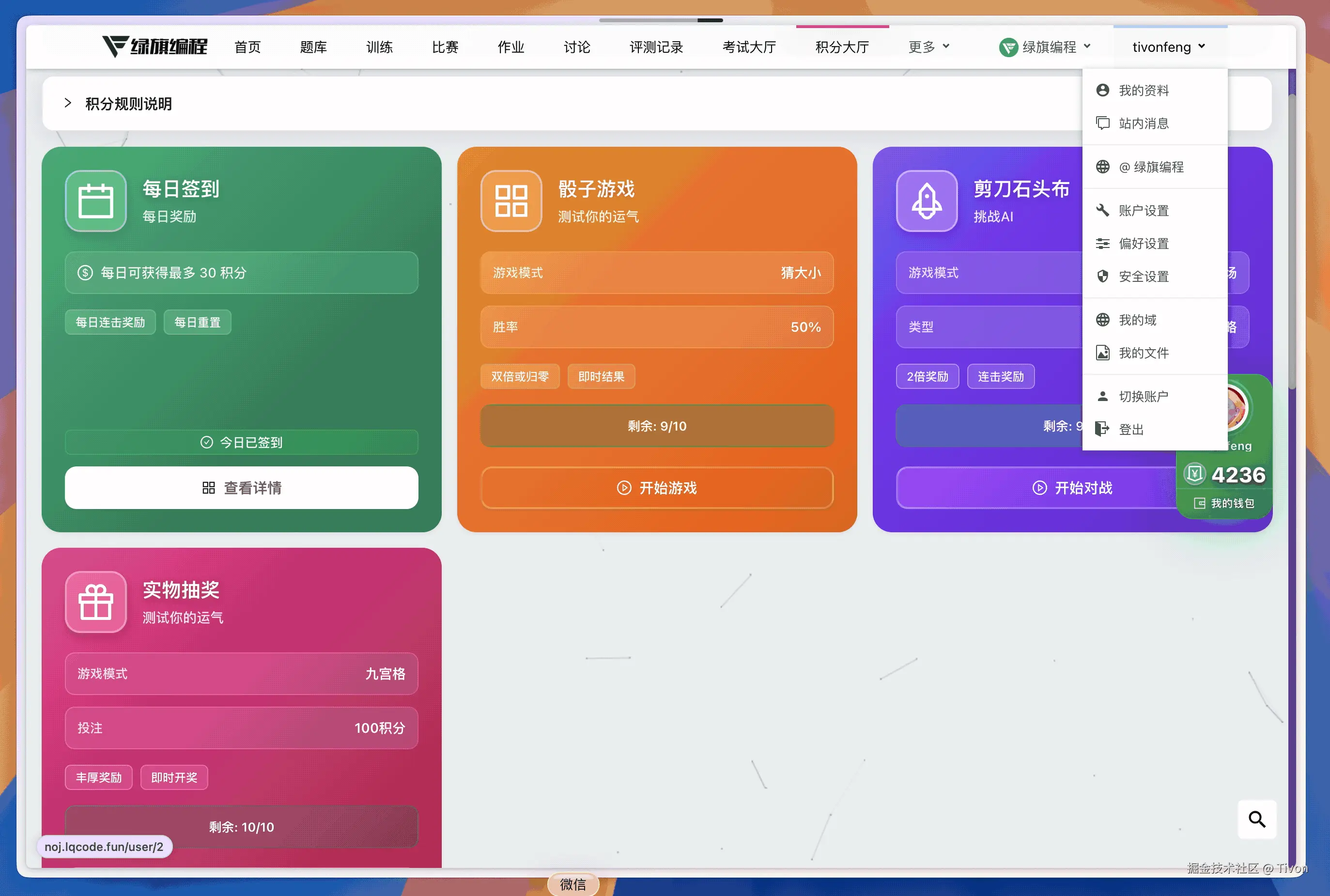Screen dimensions: 1330x896
Task: Click the calendar icon on daily check-in card
Action: [x=95, y=201]
